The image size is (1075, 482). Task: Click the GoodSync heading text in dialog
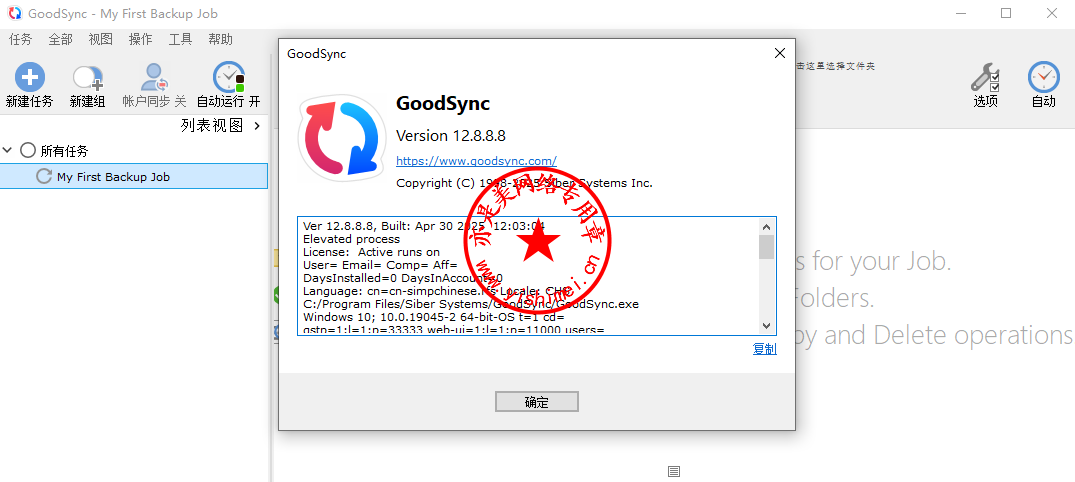(x=443, y=104)
